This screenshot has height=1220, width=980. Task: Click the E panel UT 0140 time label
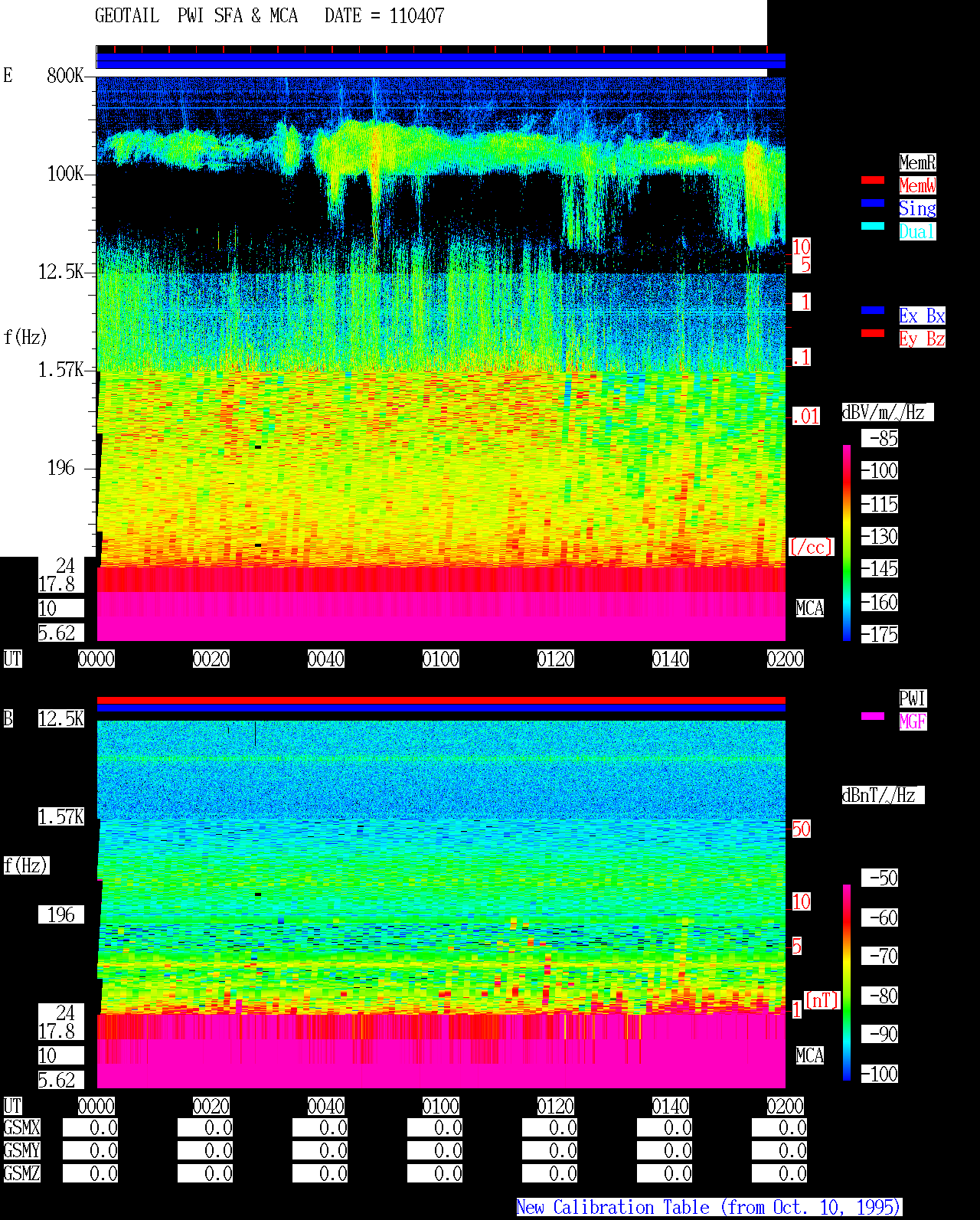point(671,659)
